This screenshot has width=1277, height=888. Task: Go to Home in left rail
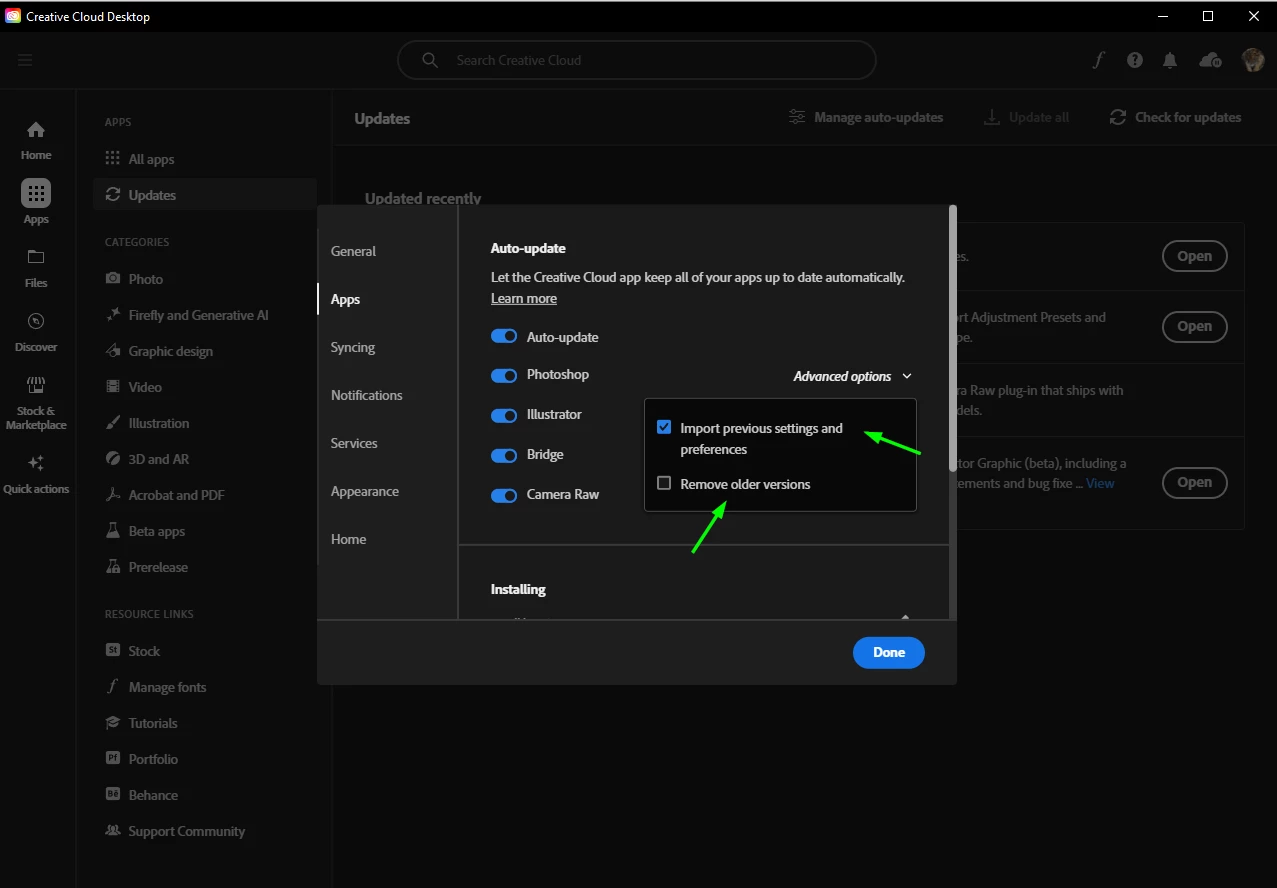coord(36,140)
